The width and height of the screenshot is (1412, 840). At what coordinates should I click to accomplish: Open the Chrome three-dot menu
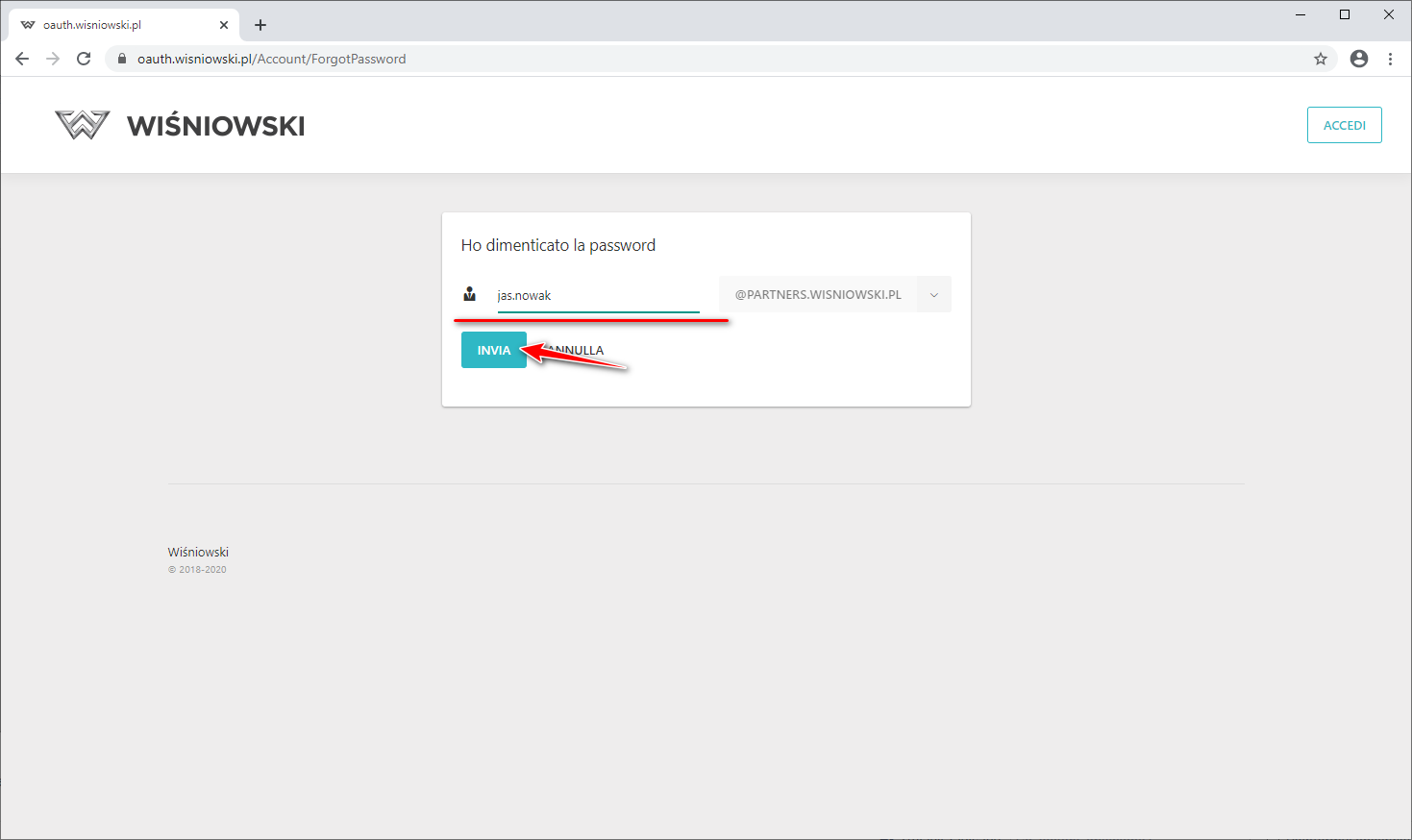(1390, 59)
